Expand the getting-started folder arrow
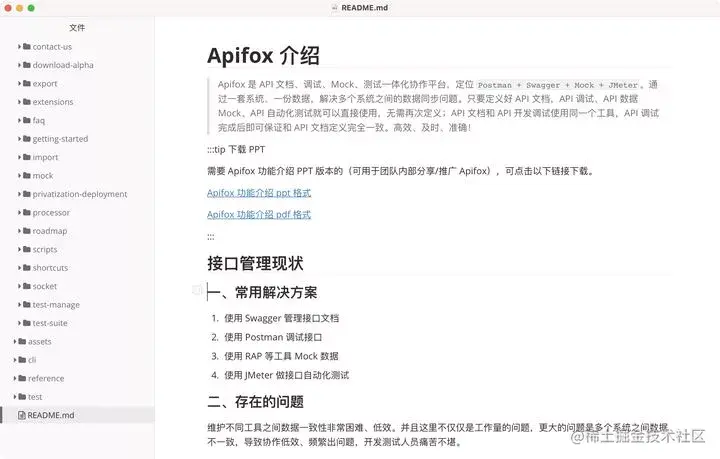The height and width of the screenshot is (459, 720). (x=19, y=139)
